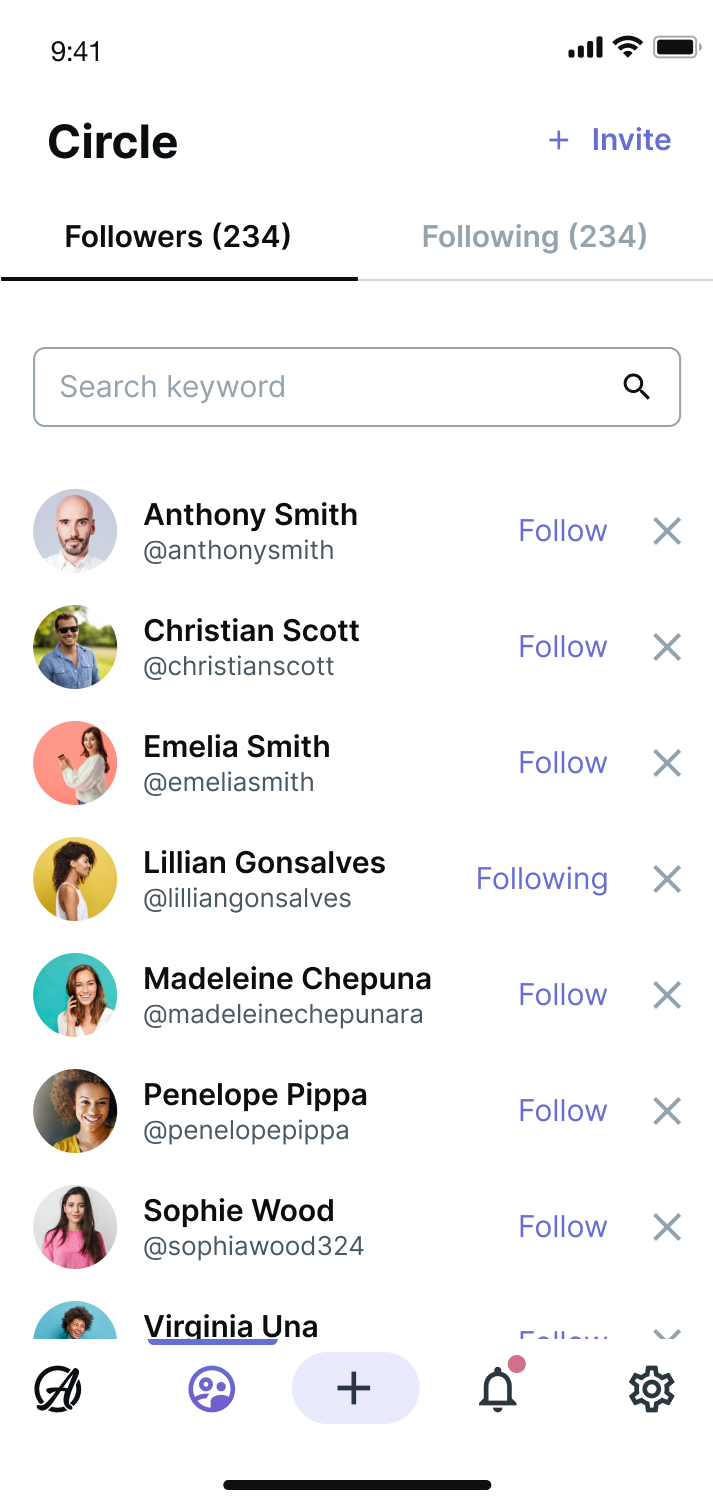Tap the Invite button
This screenshot has height=1505, width=713.
point(610,140)
